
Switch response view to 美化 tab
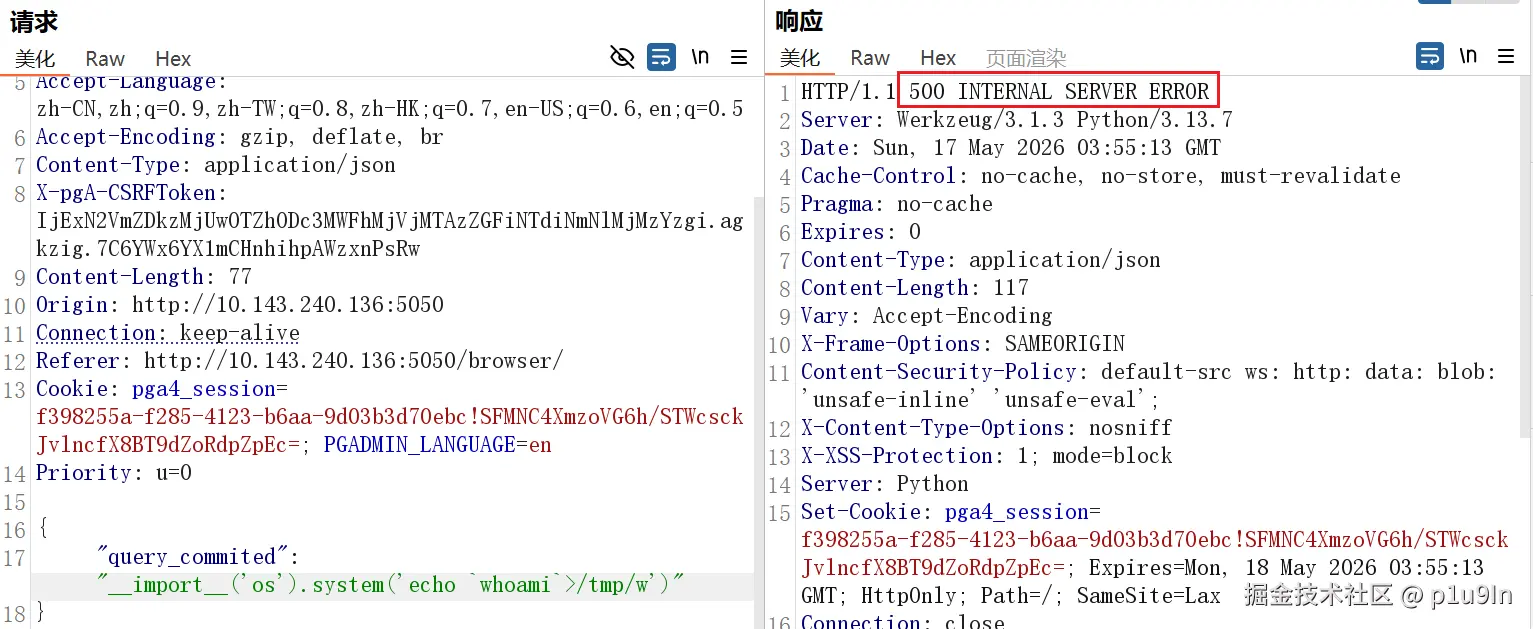[x=800, y=58]
